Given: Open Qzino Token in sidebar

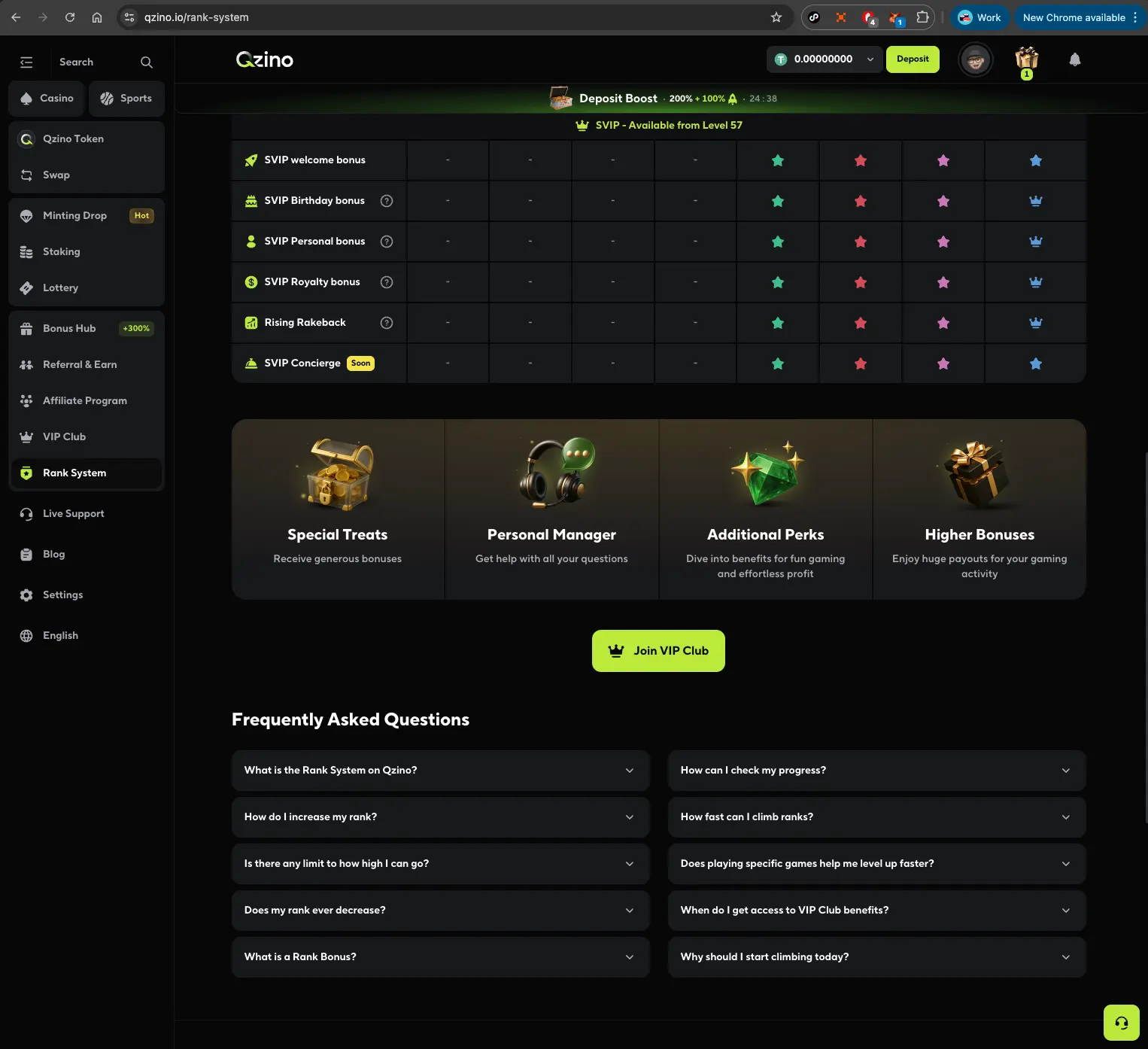Looking at the screenshot, I should pyautogui.click(x=87, y=139).
